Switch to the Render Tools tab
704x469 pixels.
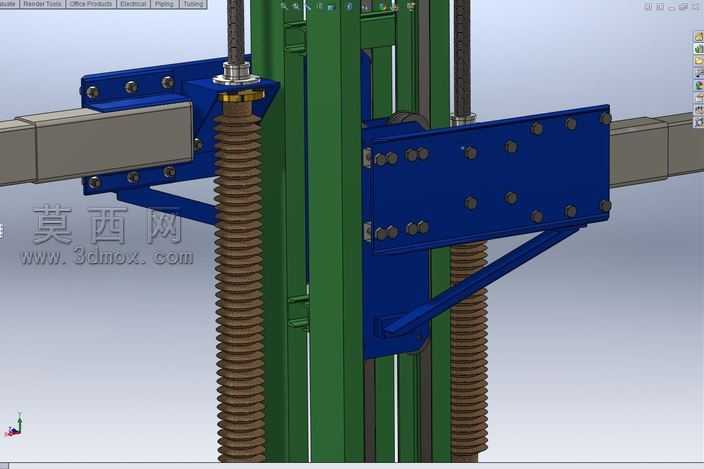point(43,4)
